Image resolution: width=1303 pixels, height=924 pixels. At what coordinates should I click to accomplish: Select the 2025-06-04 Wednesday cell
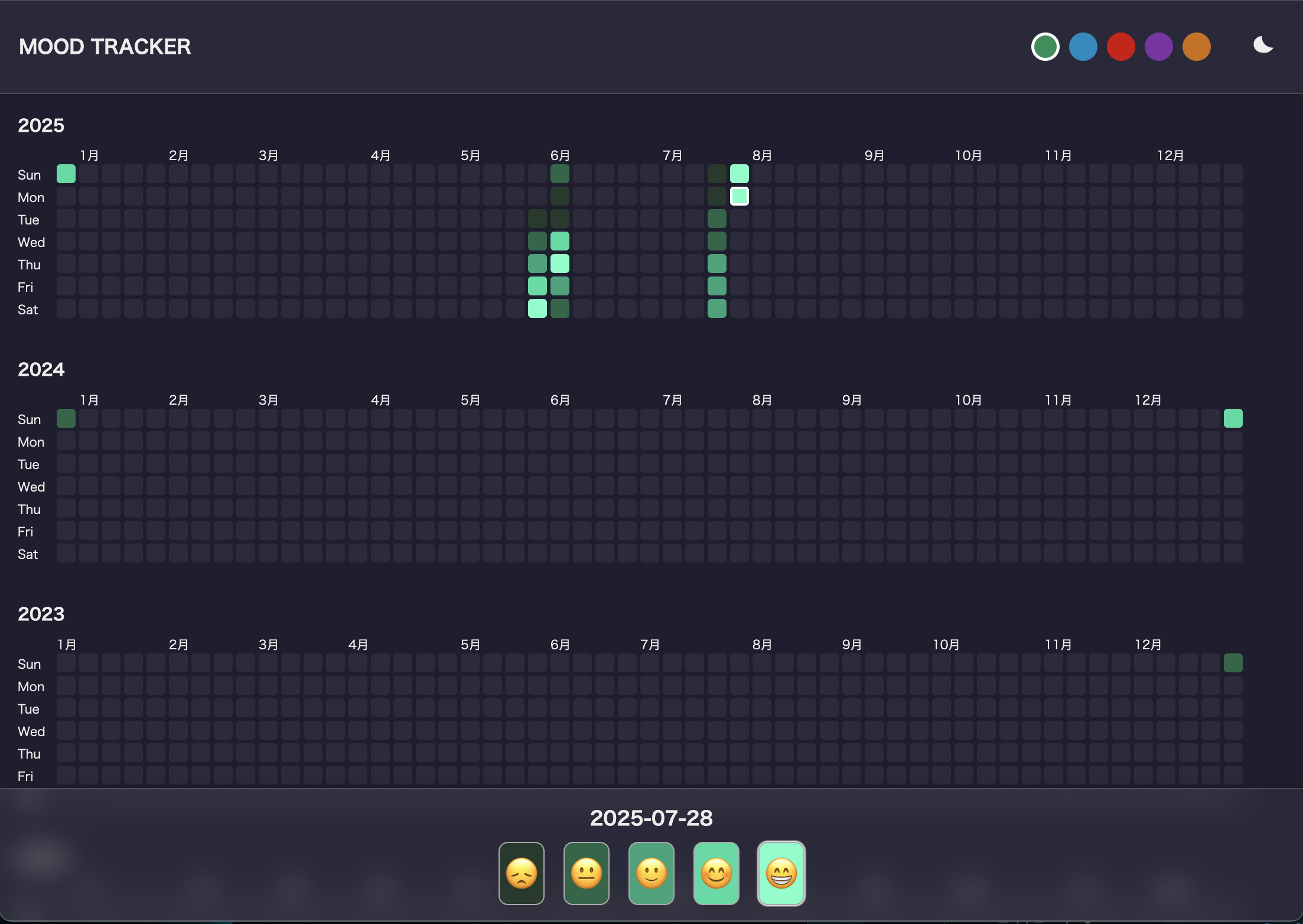click(560, 241)
